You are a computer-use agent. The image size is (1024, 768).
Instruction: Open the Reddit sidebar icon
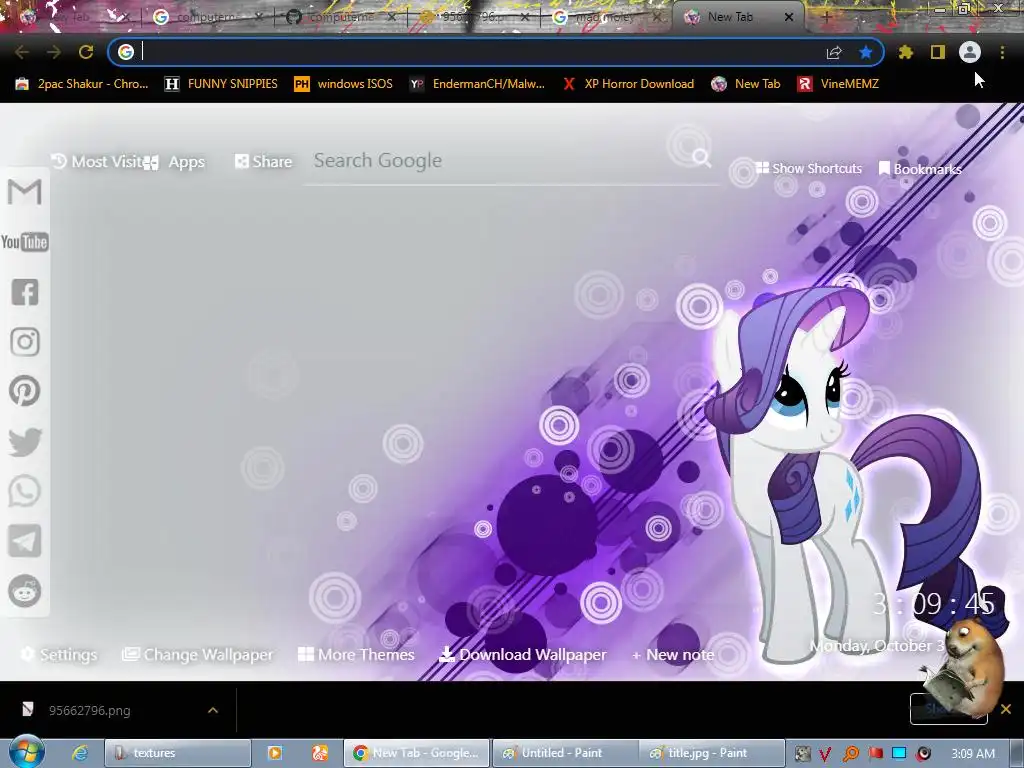(25, 591)
